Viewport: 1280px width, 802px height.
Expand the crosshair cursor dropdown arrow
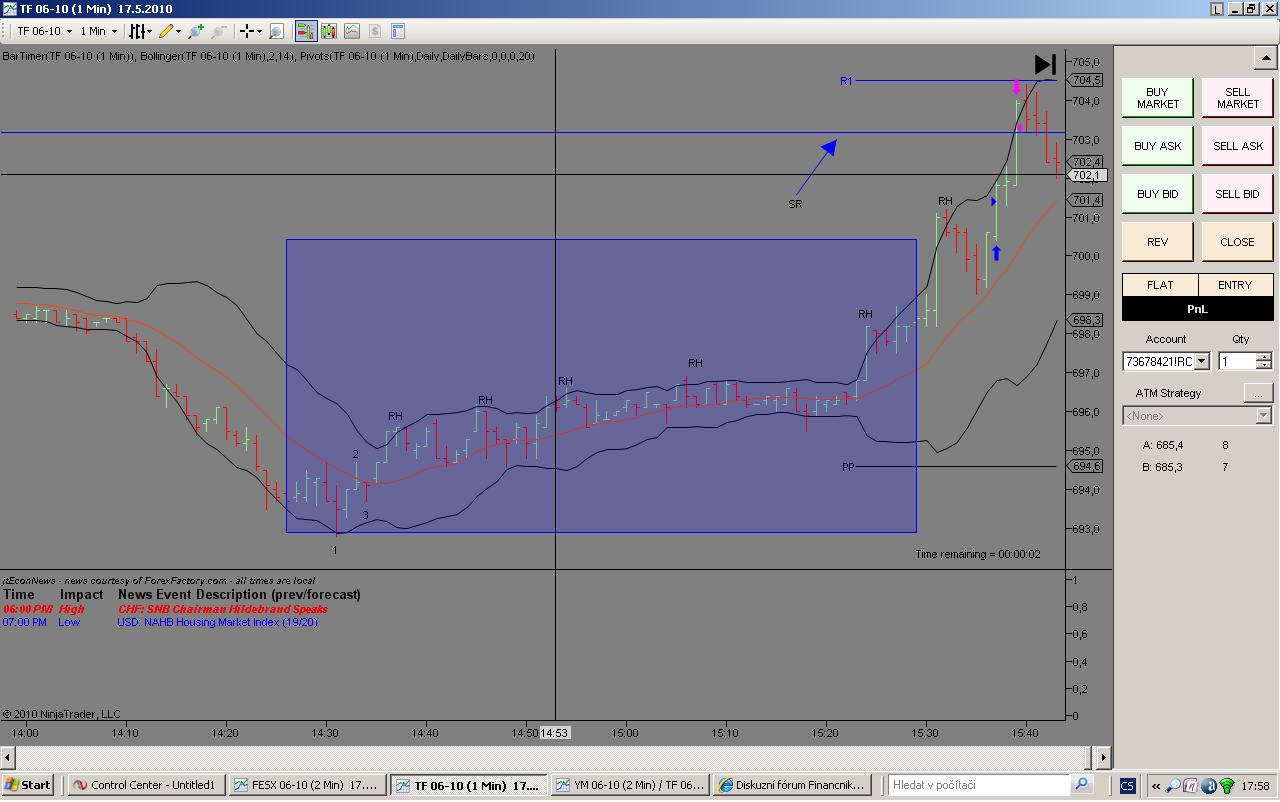click(x=259, y=31)
